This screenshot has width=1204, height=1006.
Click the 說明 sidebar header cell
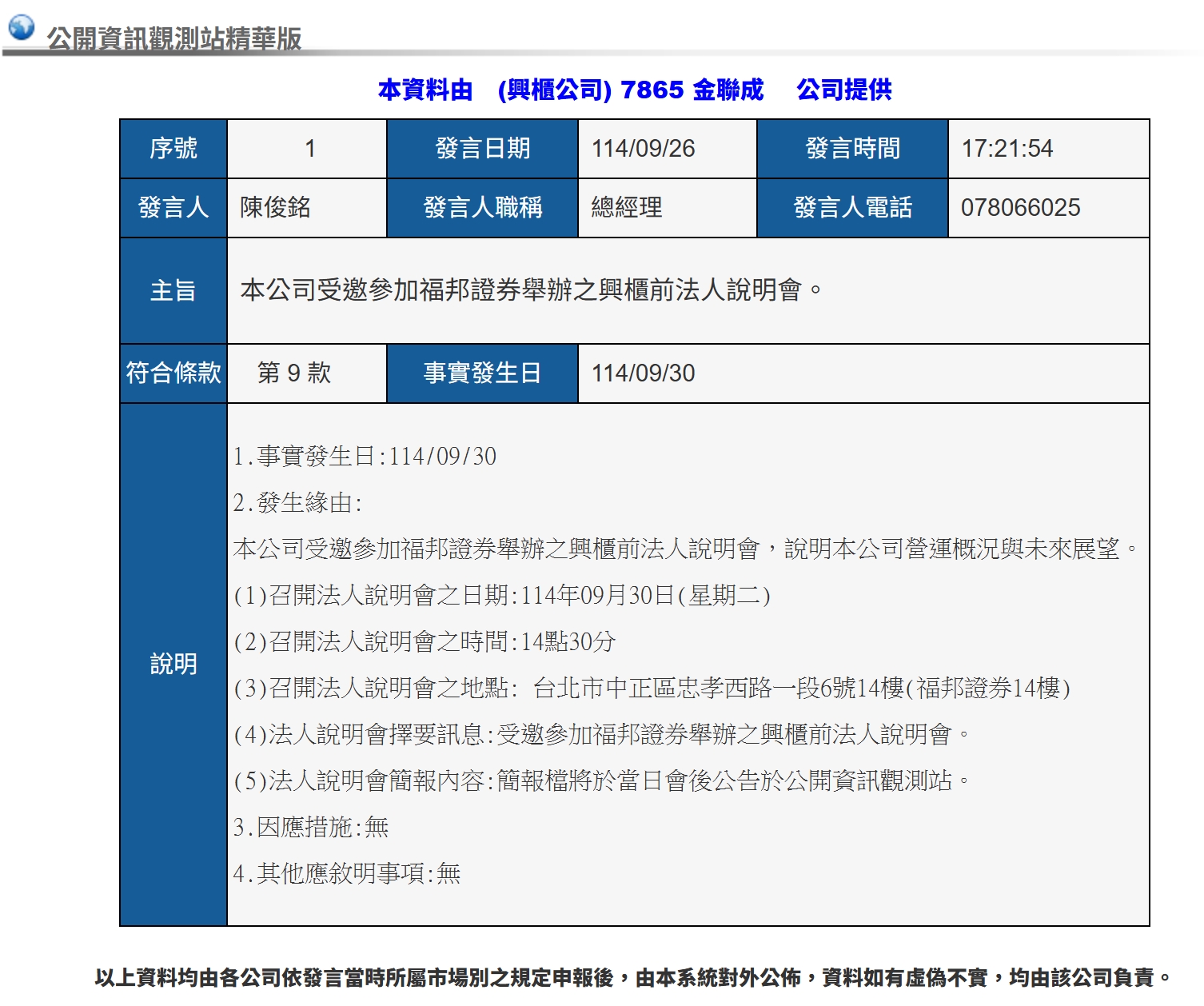pyautogui.click(x=173, y=664)
